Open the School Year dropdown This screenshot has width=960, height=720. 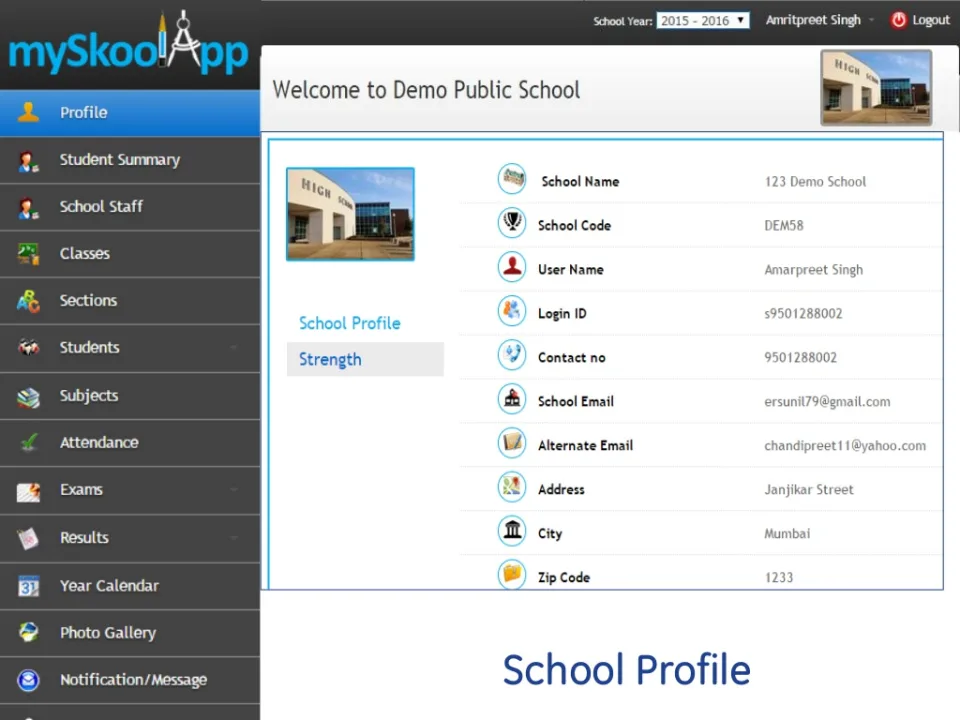(x=703, y=21)
